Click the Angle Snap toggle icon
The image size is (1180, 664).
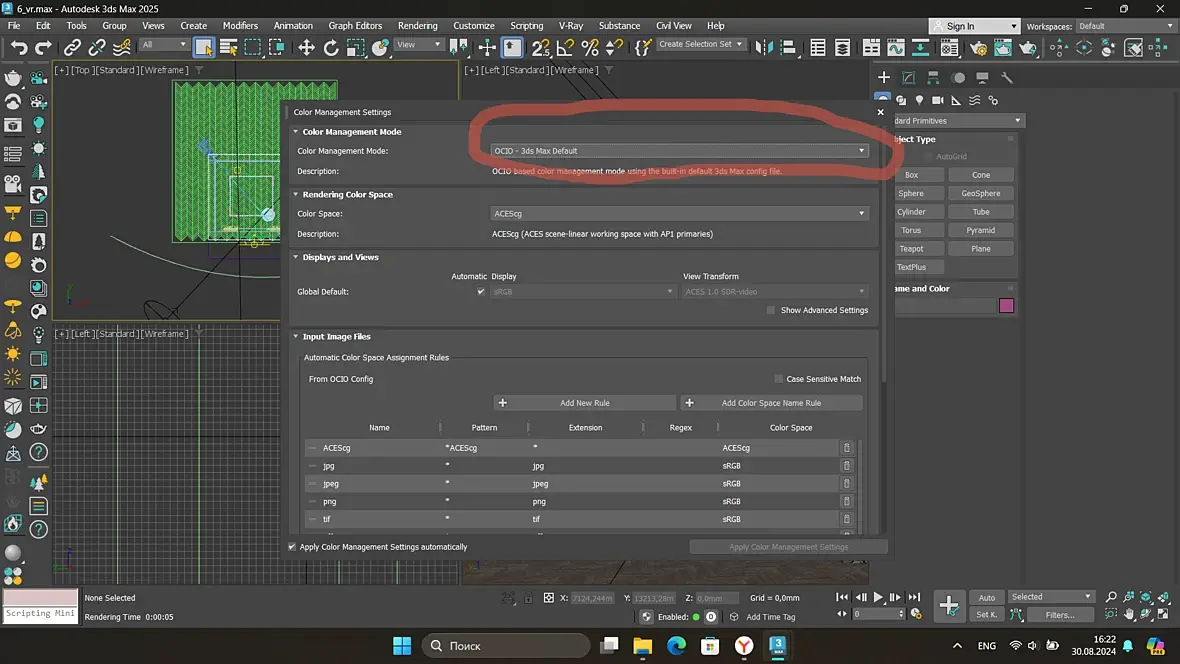[565, 47]
